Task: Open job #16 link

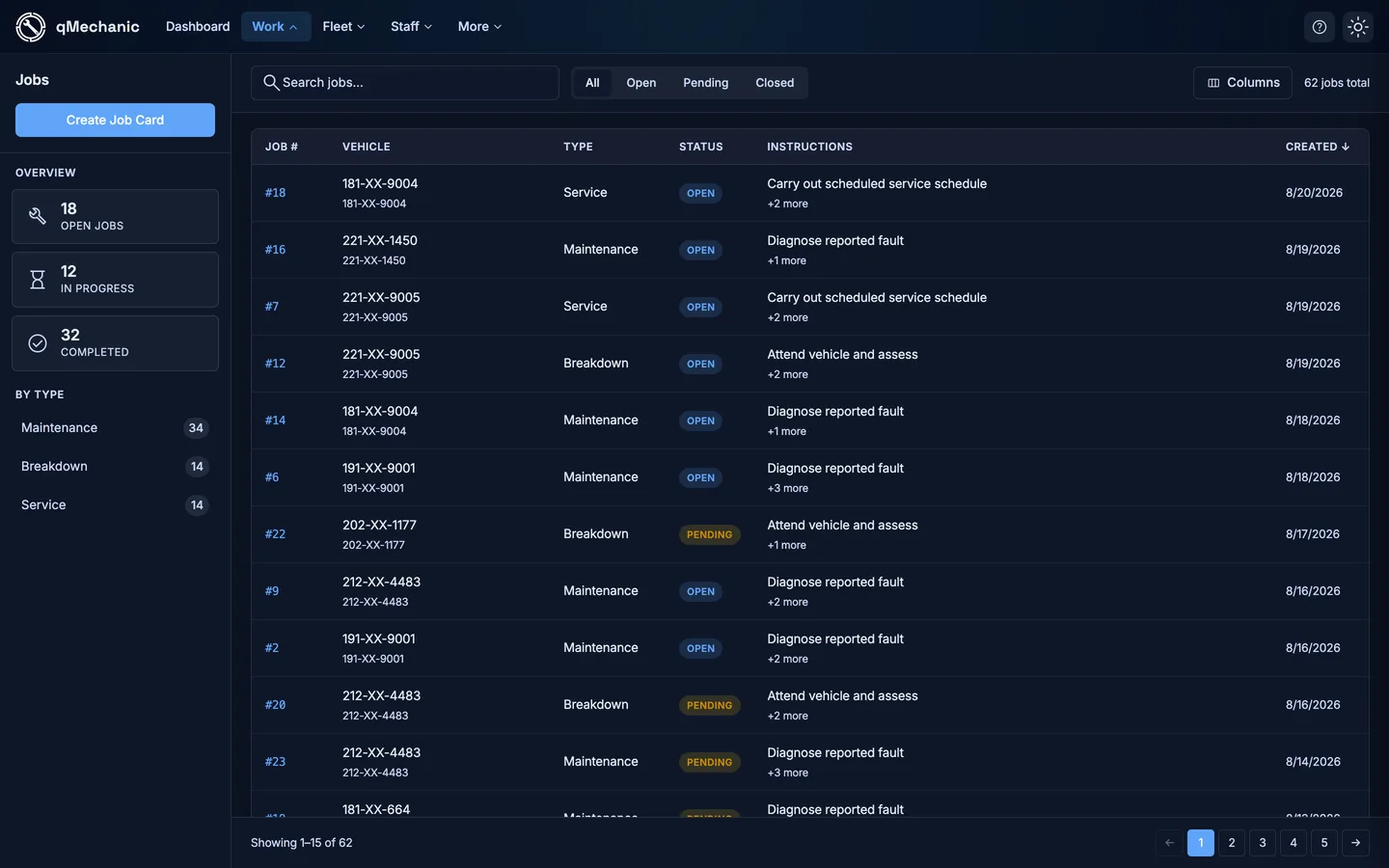Action: click(x=275, y=250)
